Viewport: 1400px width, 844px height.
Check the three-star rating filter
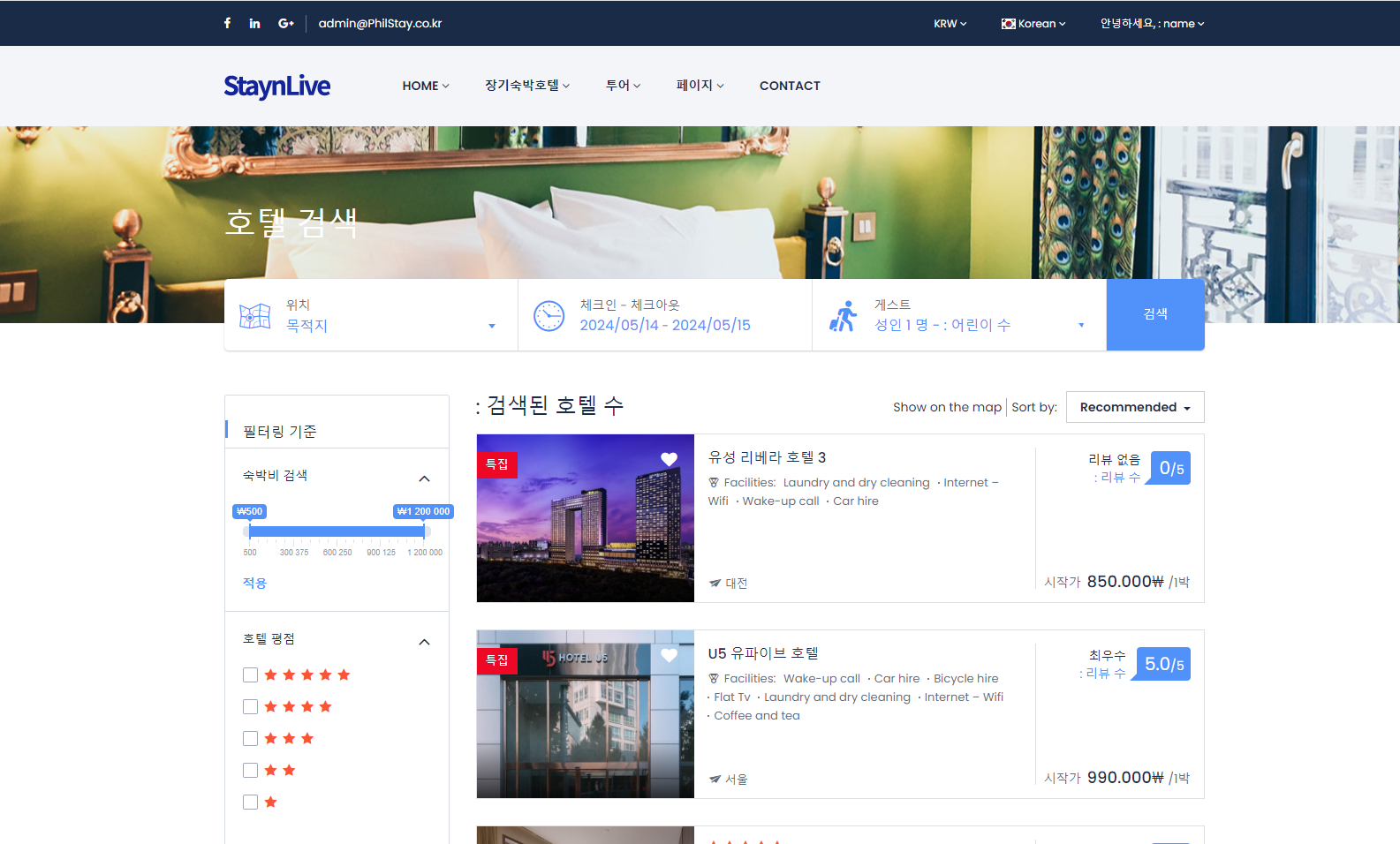point(251,739)
